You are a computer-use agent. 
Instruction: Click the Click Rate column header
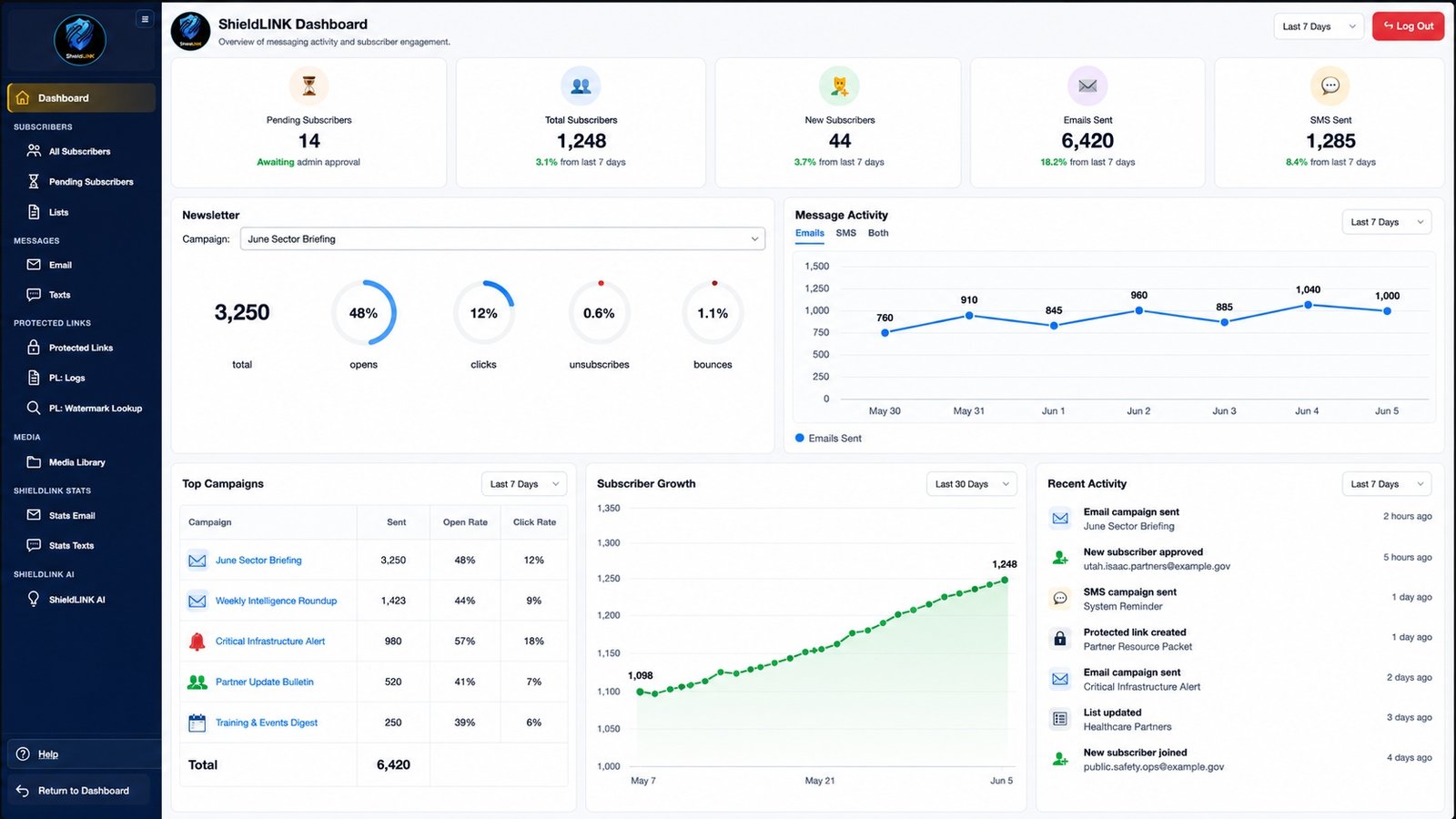click(x=534, y=522)
